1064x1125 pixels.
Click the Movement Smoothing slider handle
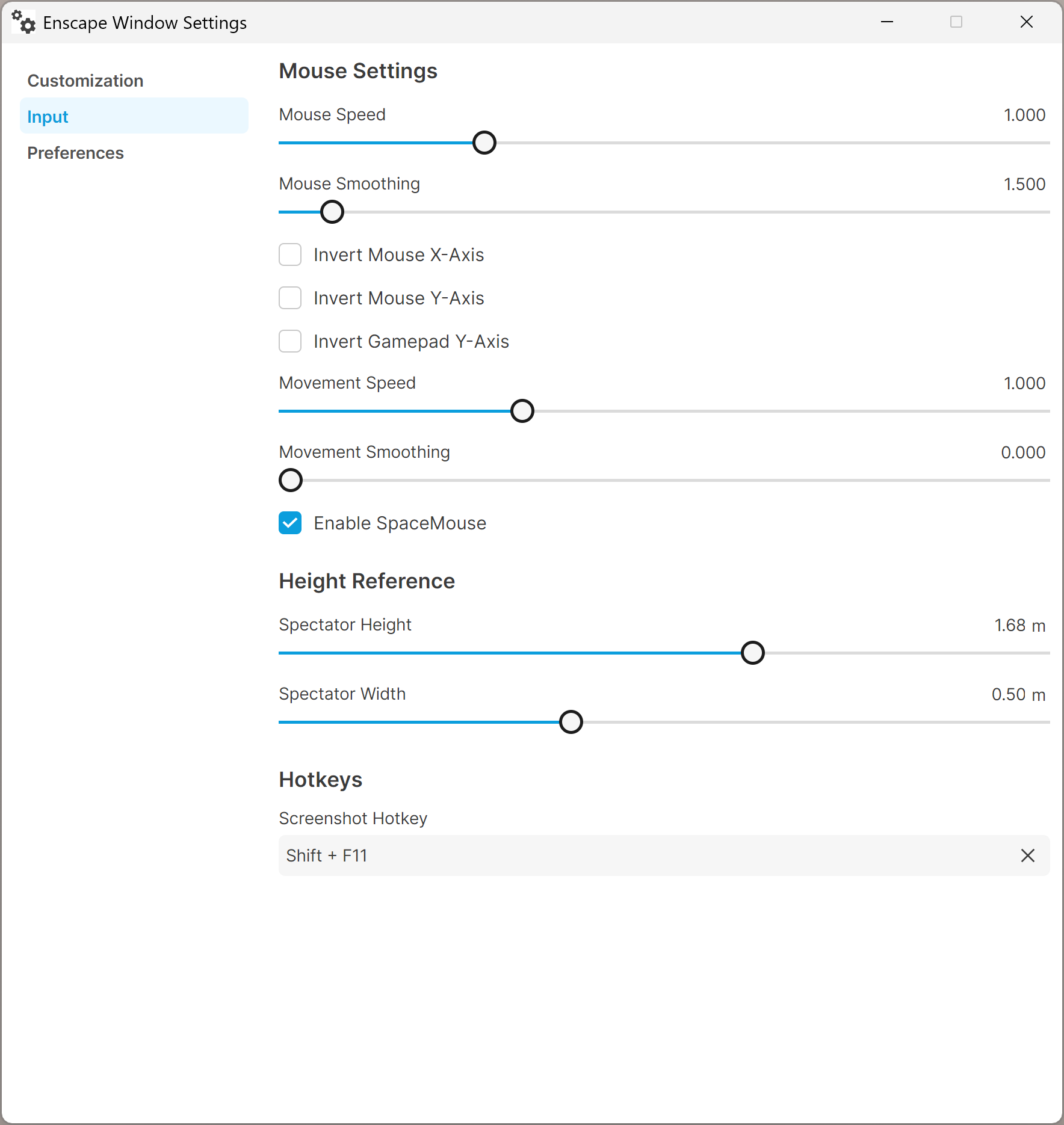tap(291, 481)
